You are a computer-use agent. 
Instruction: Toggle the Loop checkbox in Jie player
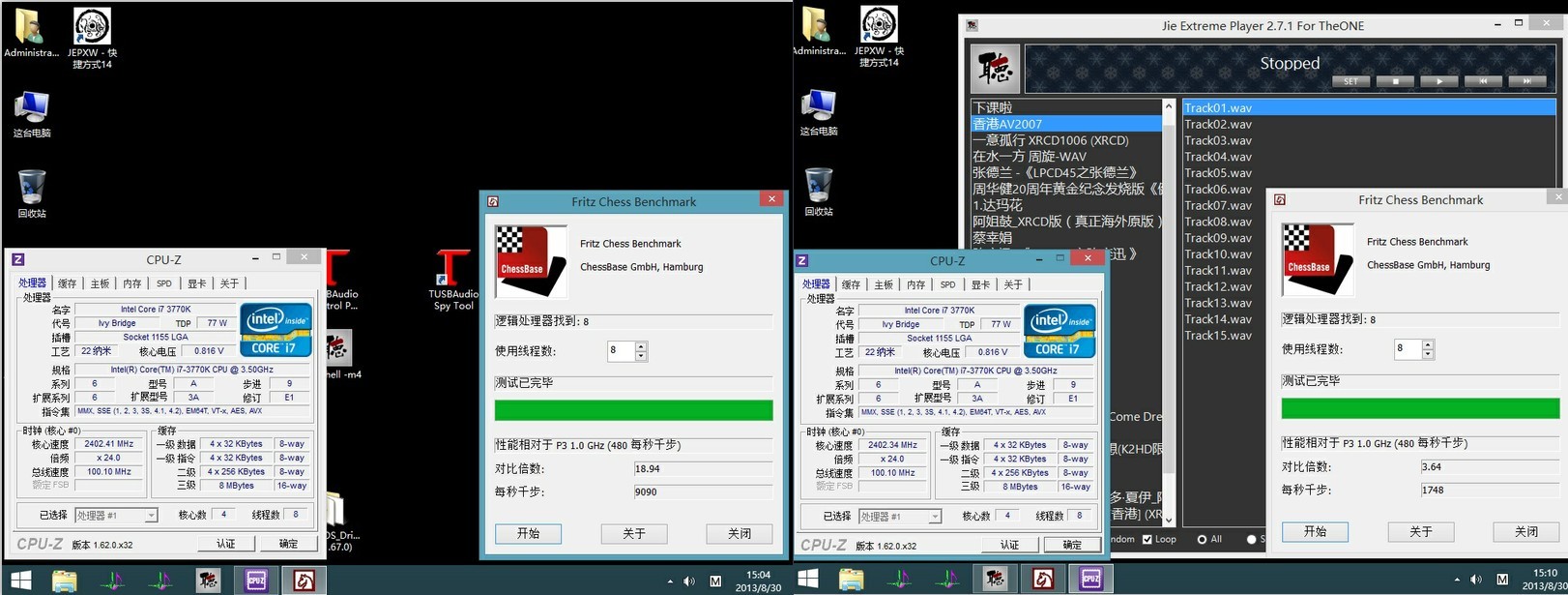click(1147, 539)
